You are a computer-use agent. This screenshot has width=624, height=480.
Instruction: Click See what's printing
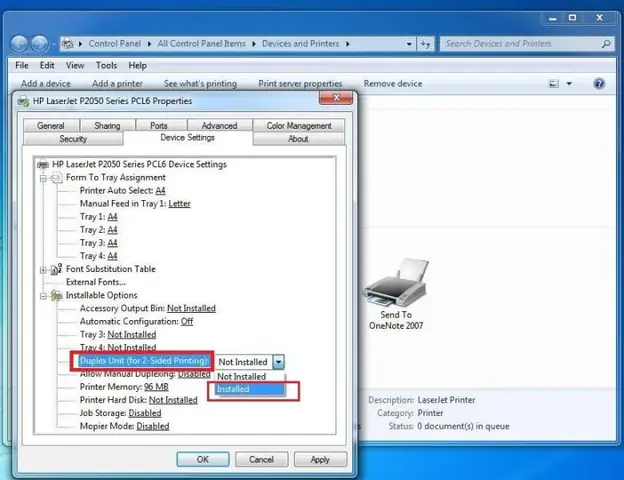pyautogui.click(x=200, y=84)
